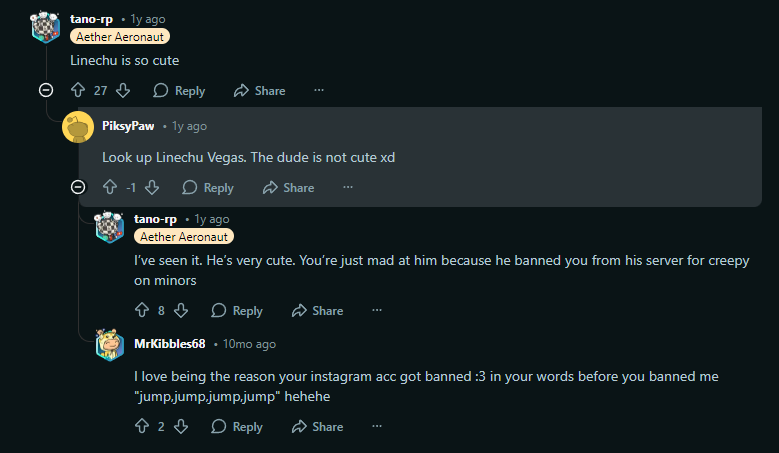
Task: Open more options on MrKibbles68's comment
Action: click(376, 427)
